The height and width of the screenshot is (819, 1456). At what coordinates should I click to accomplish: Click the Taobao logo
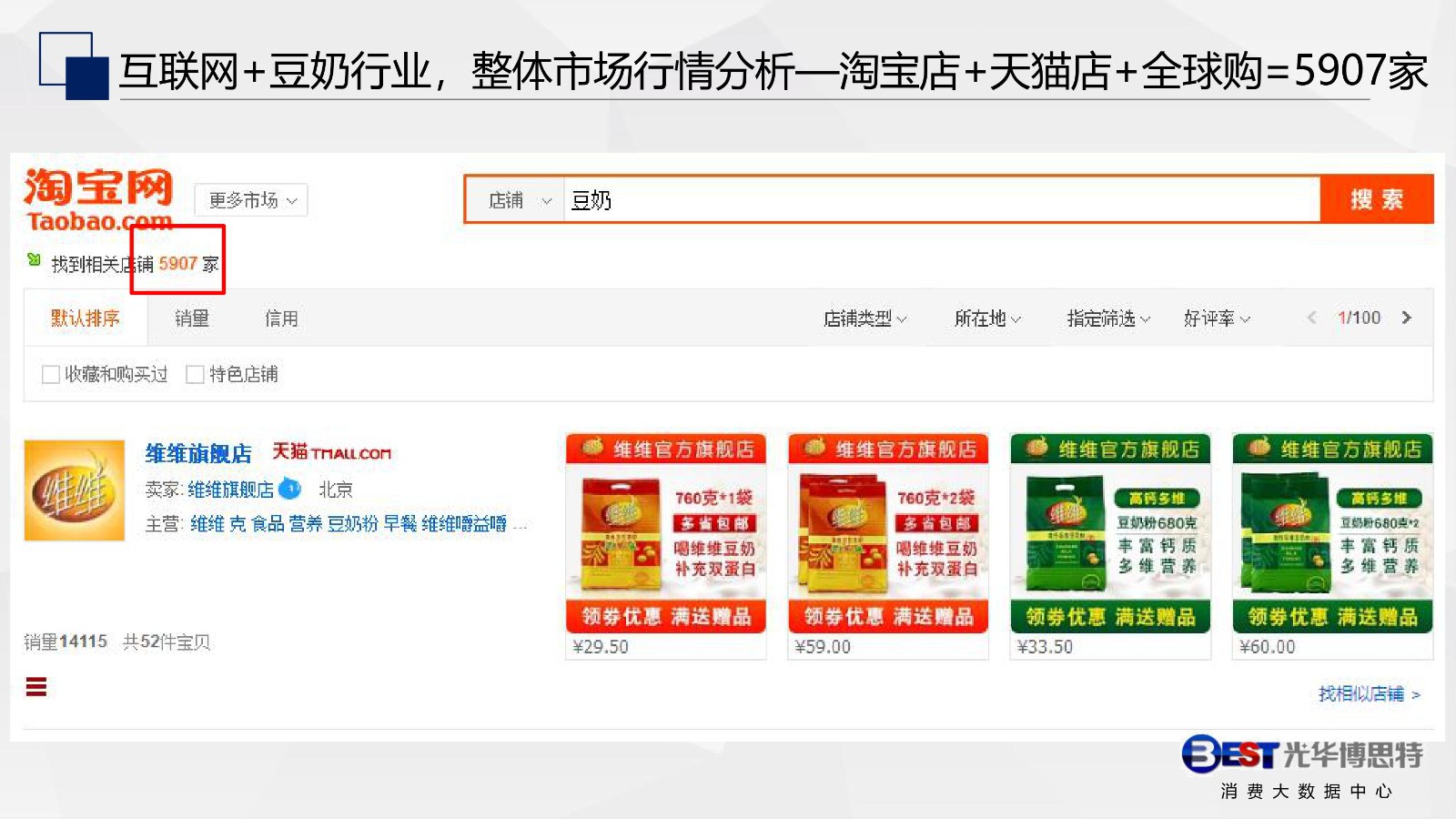(x=98, y=199)
